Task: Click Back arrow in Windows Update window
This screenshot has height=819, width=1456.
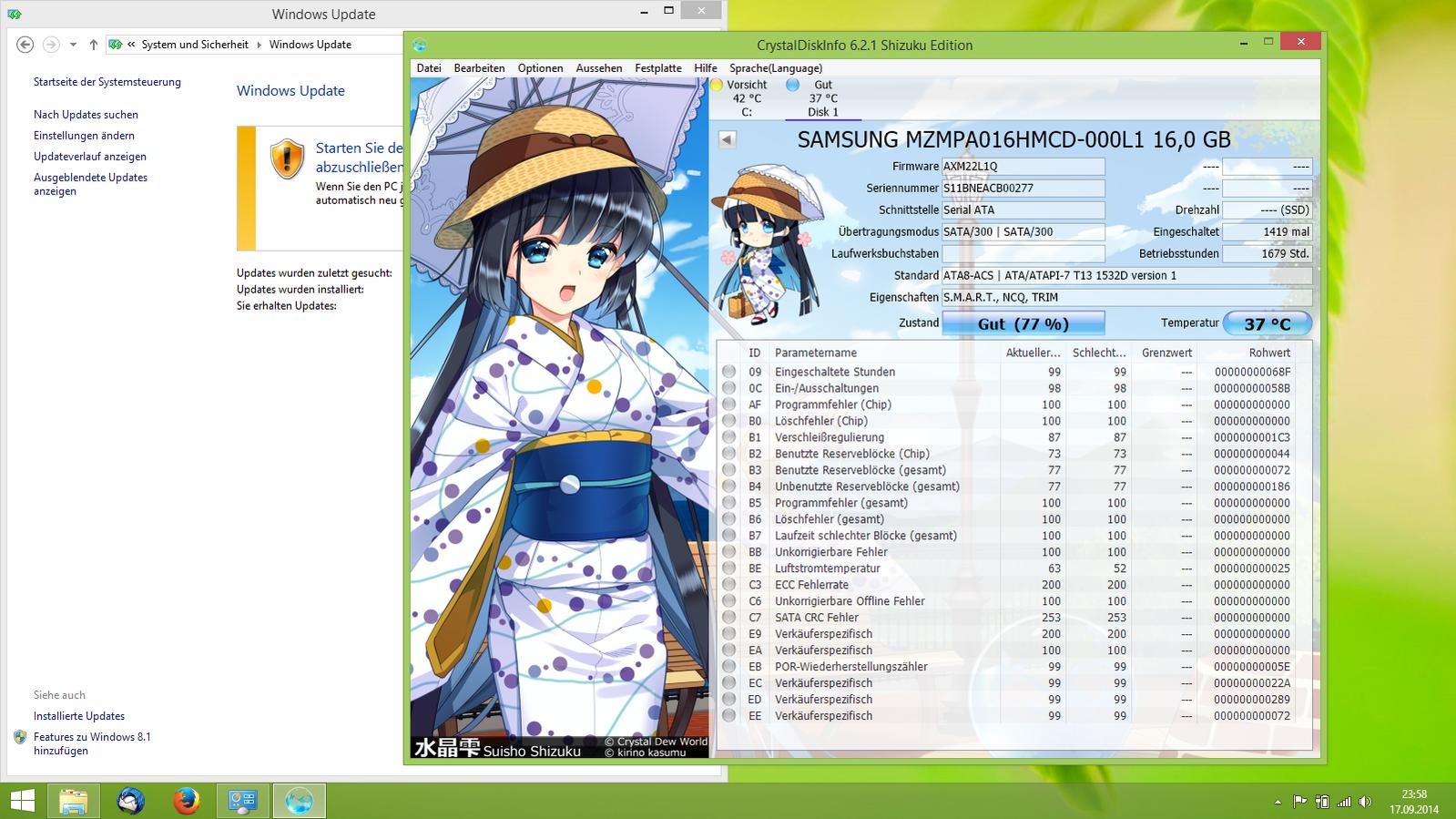Action: 25,44
